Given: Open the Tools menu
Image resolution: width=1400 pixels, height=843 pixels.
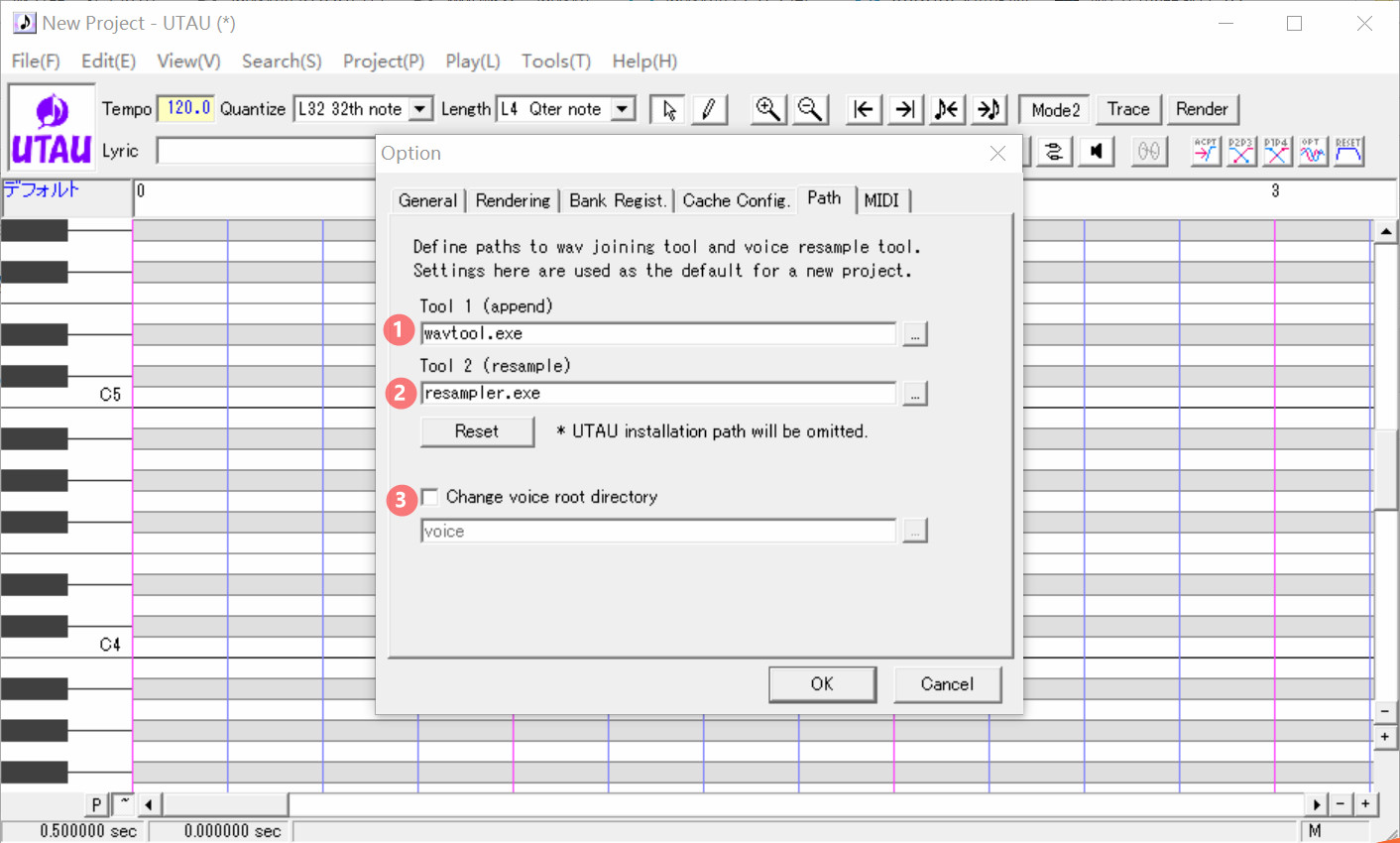Looking at the screenshot, I should click(556, 61).
